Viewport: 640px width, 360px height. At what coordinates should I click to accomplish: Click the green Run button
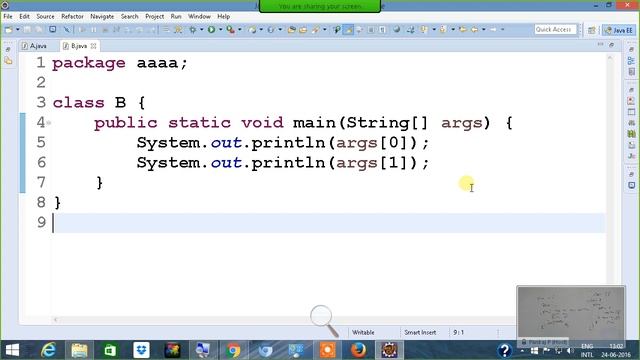pyautogui.click(x=211, y=30)
